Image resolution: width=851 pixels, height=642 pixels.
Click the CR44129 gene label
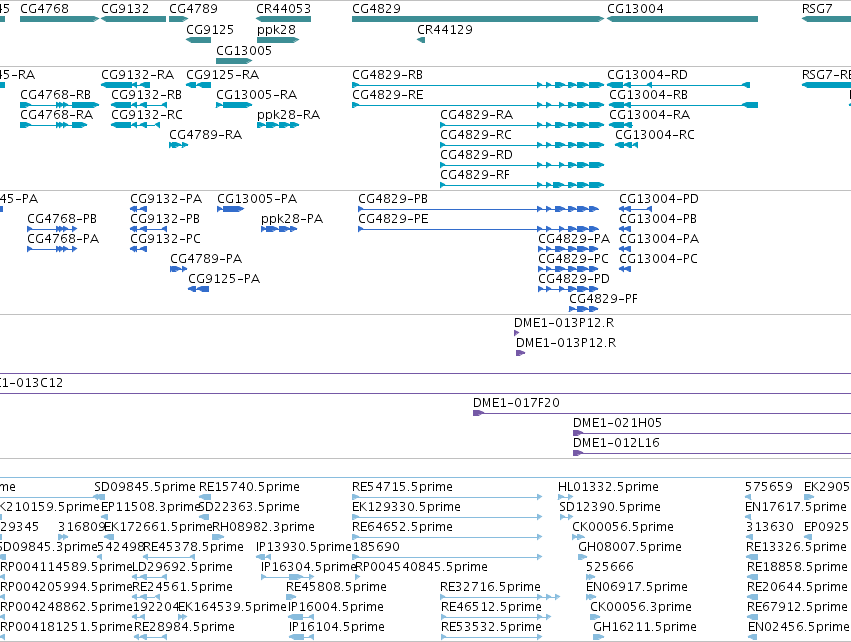click(x=444, y=29)
